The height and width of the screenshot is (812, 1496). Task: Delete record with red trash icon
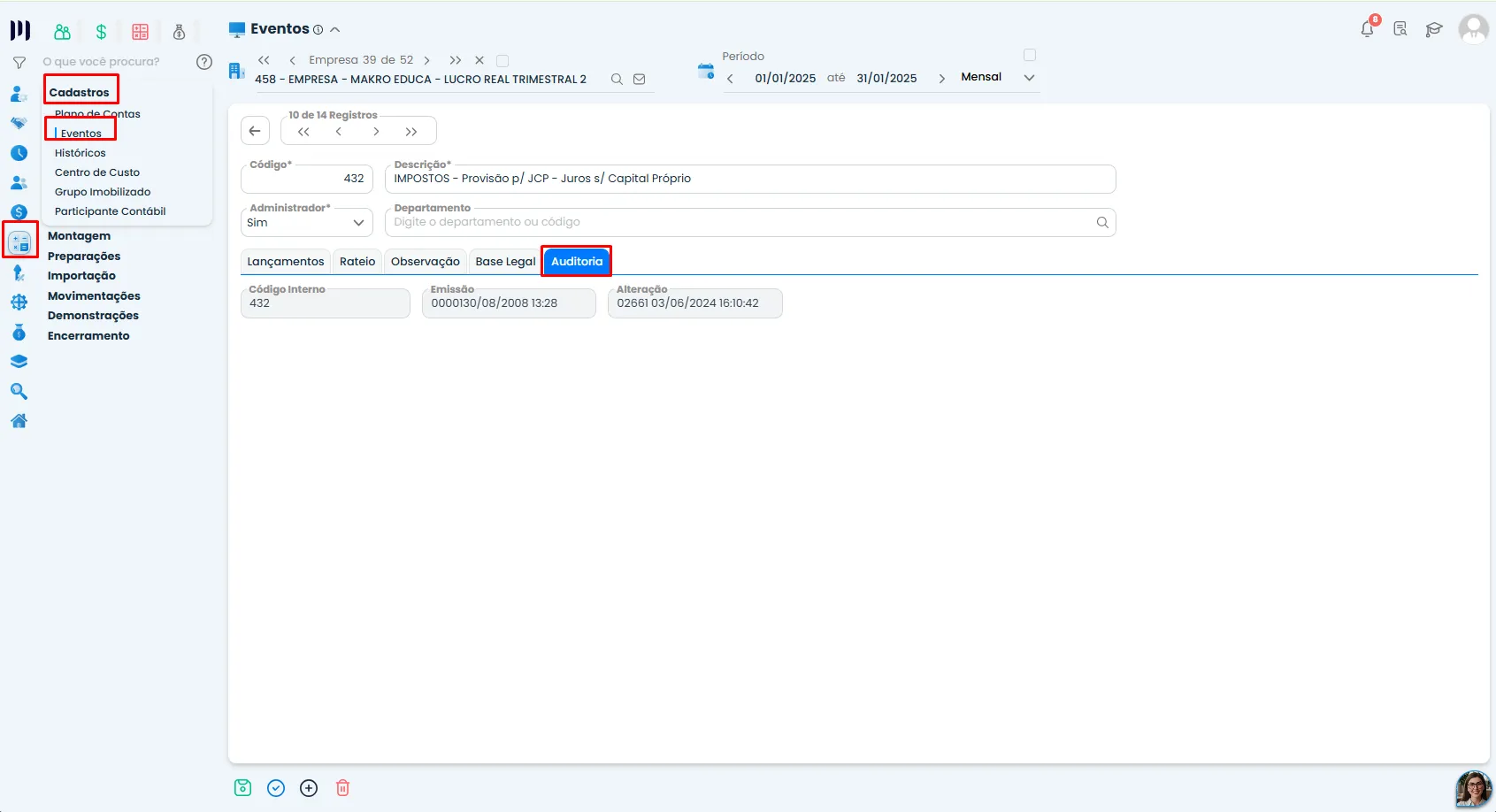343,788
